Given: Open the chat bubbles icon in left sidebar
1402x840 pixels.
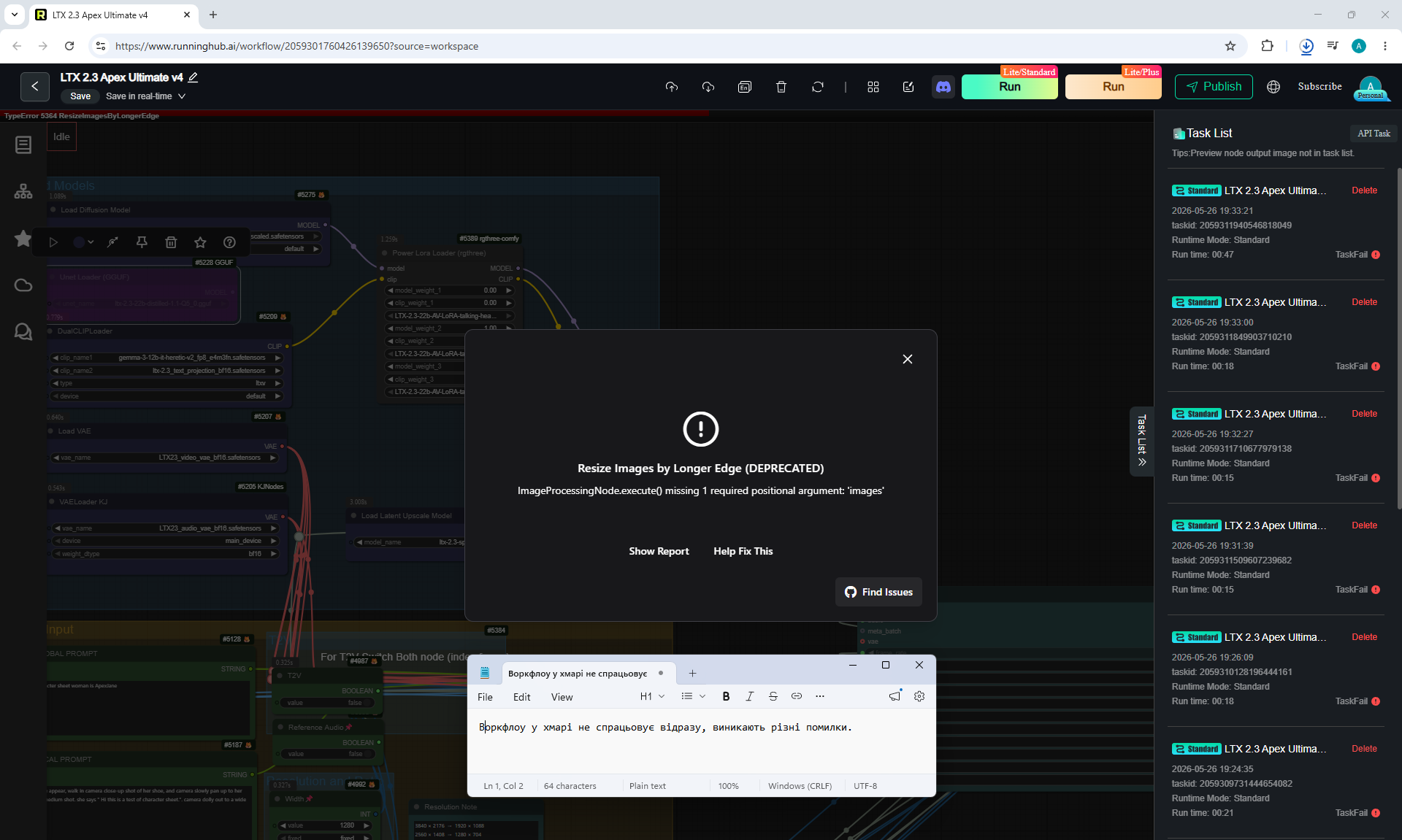Looking at the screenshot, I should pyautogui.click(x=23, y=332).
